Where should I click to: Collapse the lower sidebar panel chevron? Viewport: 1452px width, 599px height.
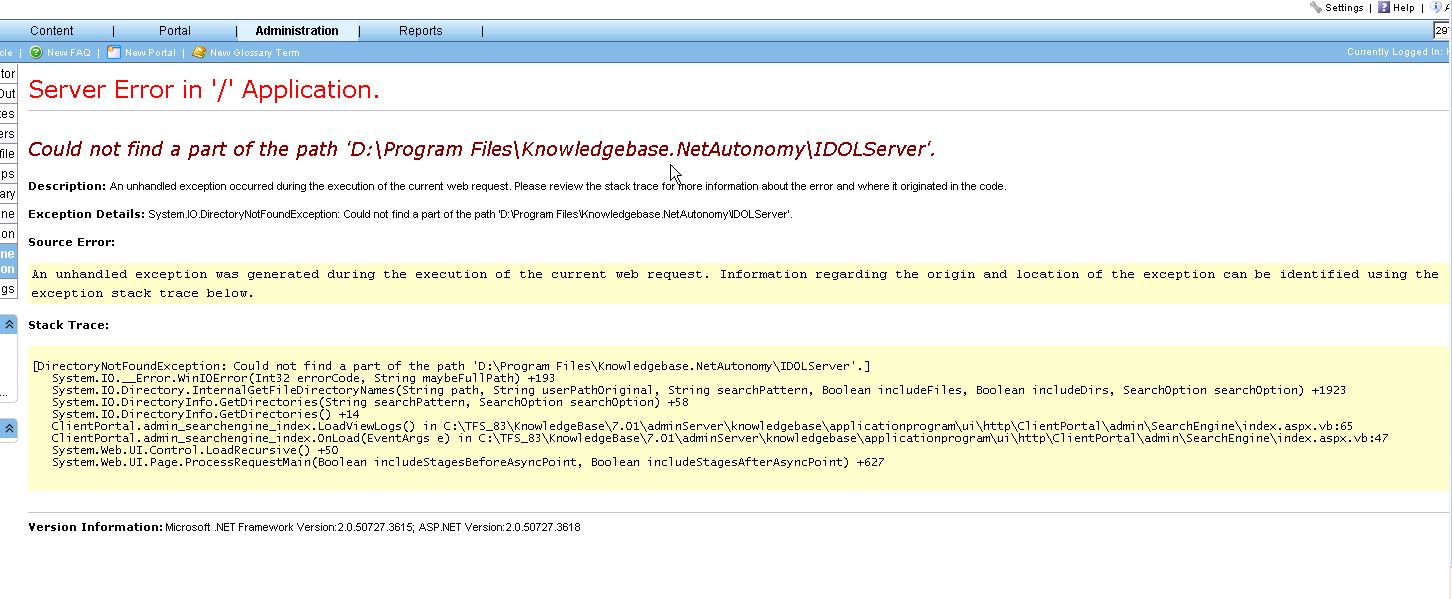(9, 429)
